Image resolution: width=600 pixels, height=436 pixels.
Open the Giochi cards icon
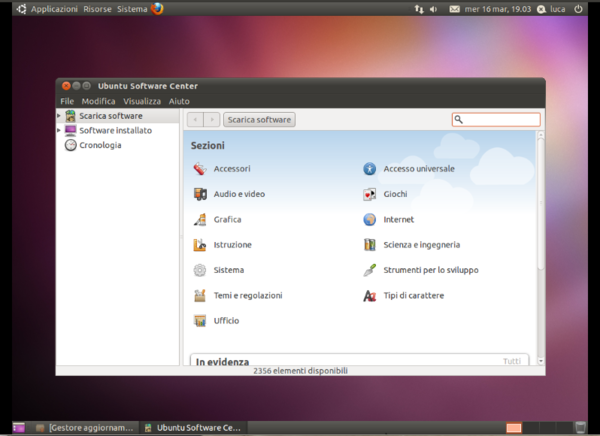pyautogui.click(x=370, y=194)
